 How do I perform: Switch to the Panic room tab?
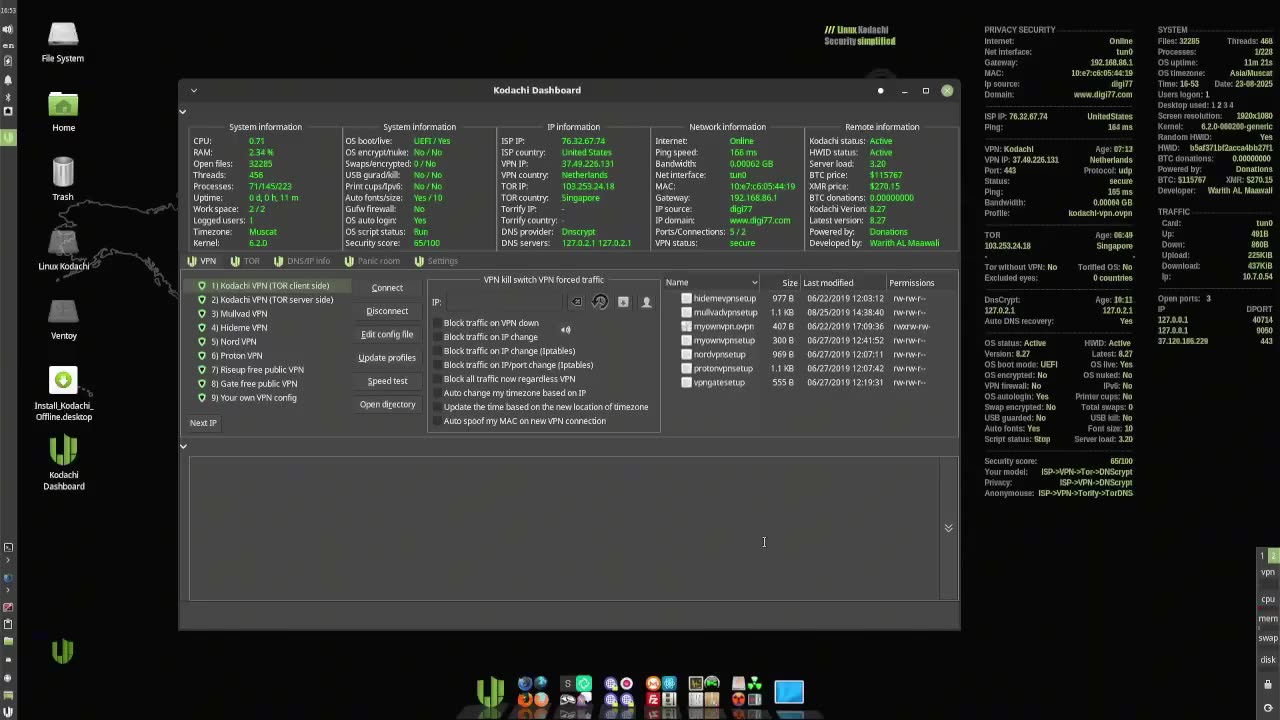click(372, 261)
